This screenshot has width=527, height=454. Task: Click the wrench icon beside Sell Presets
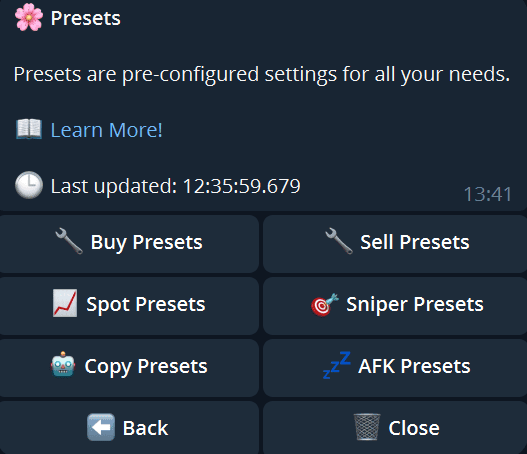339,241
